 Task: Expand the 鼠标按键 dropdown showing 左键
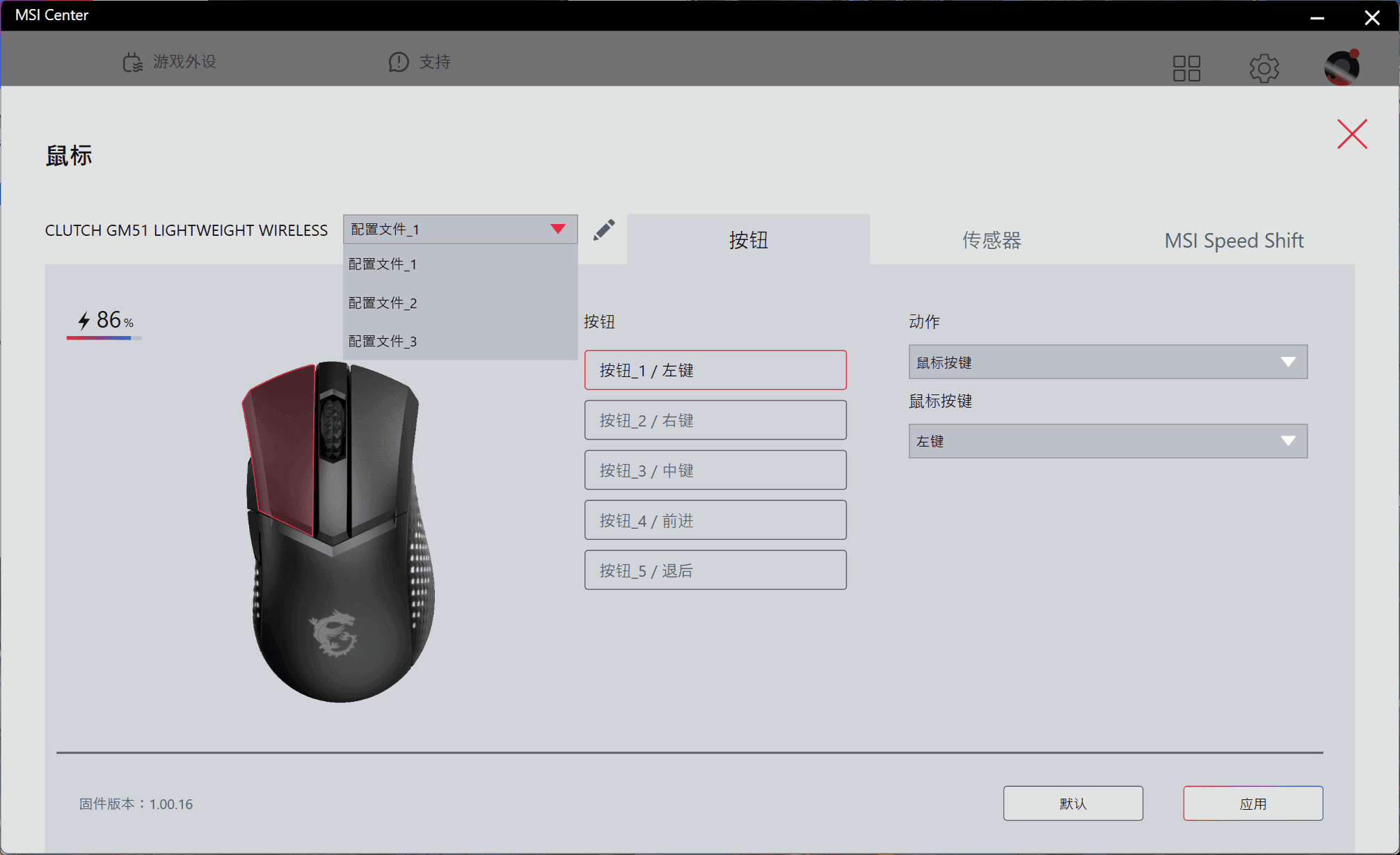point(1108,441)
